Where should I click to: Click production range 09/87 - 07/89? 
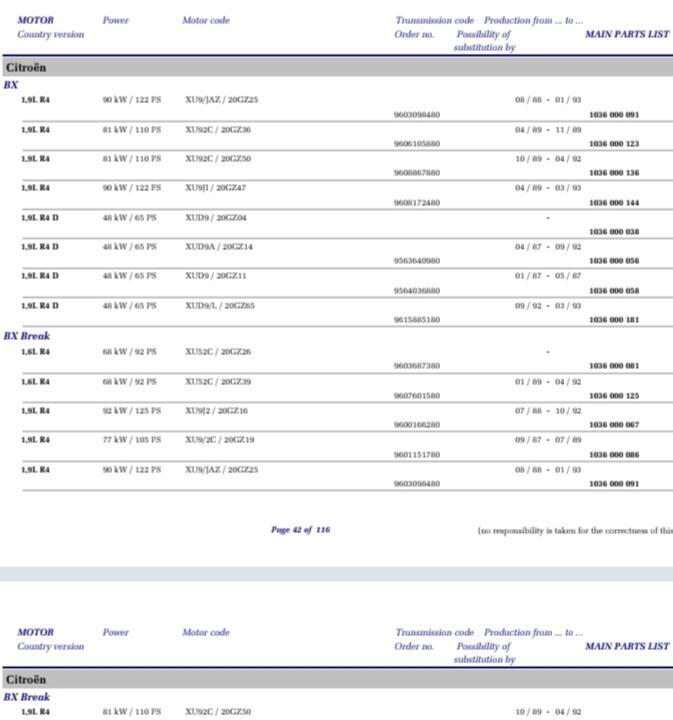[548, 439]
